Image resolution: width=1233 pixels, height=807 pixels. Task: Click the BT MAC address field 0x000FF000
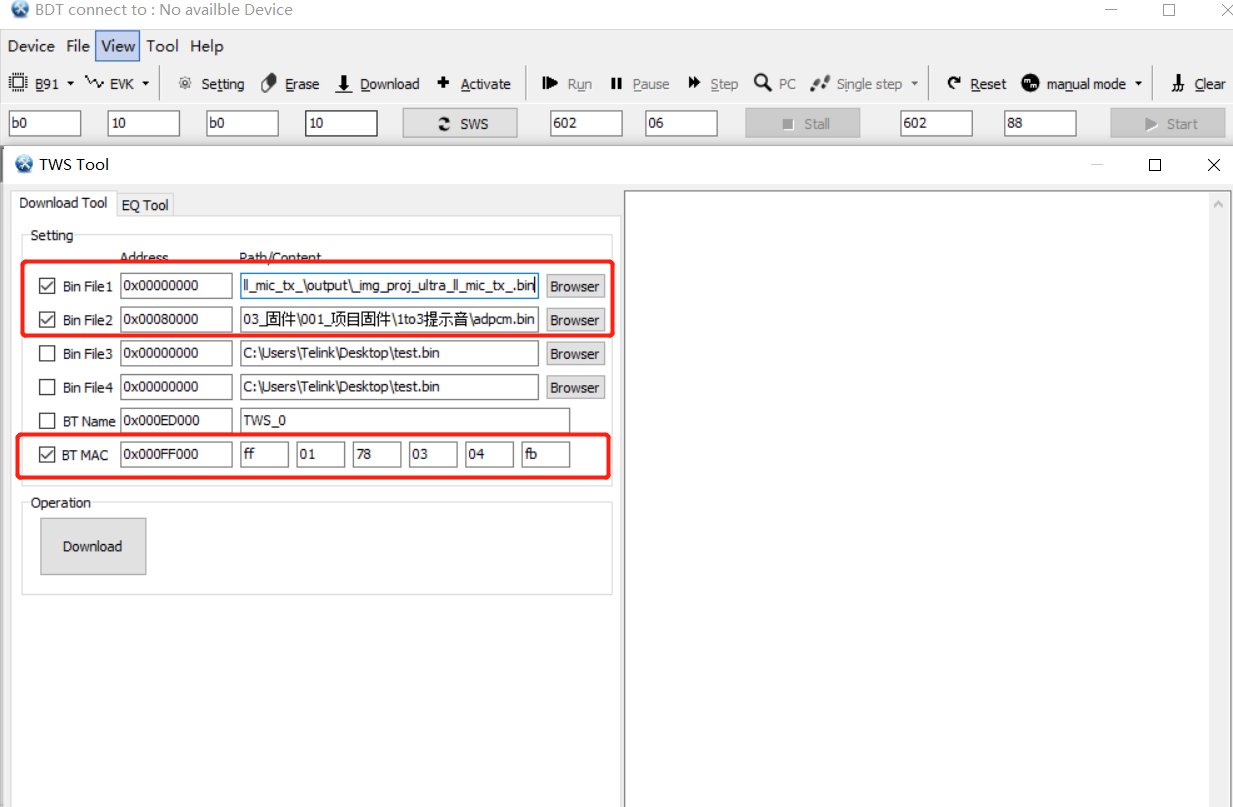[176, 454]
